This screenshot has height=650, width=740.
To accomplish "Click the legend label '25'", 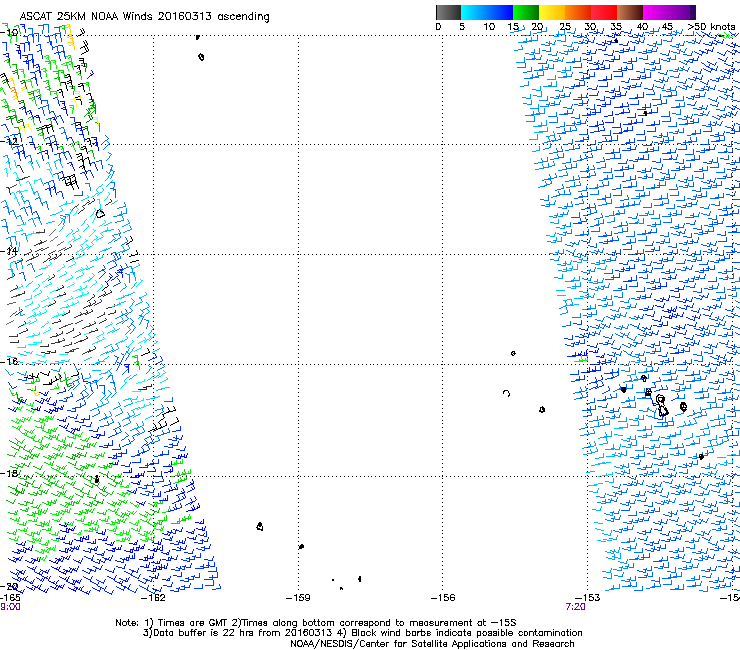I will 565,27.
